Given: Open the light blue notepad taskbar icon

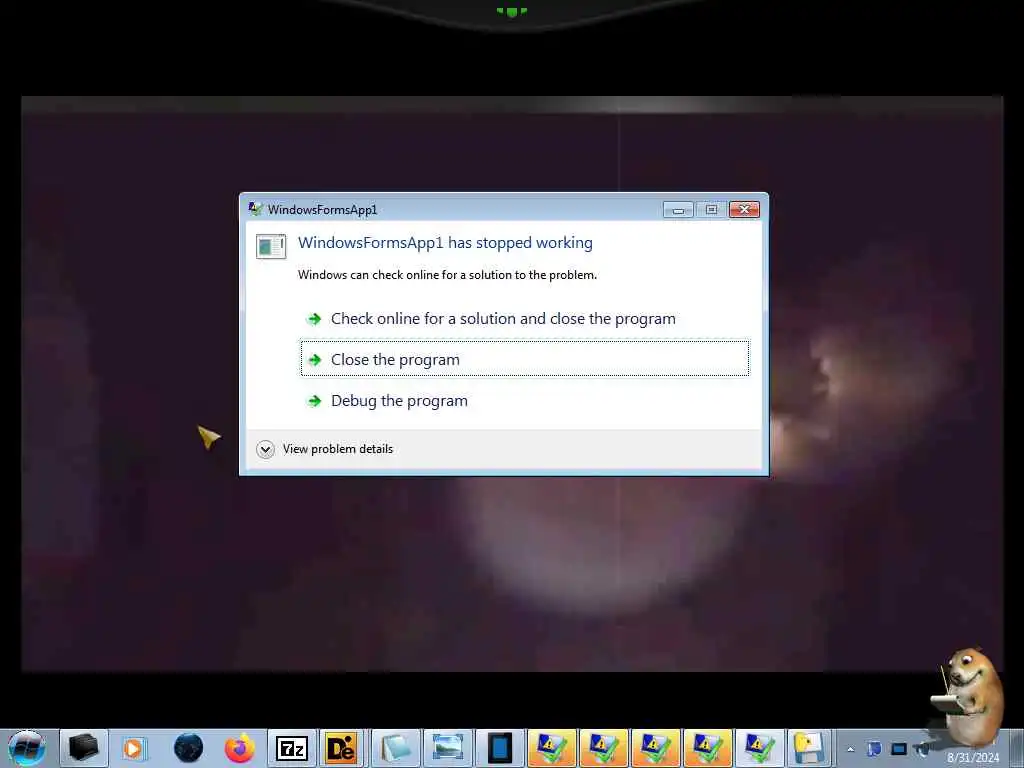Looking at the screenshot, I should pyautogui.click(x=396, y=748).
